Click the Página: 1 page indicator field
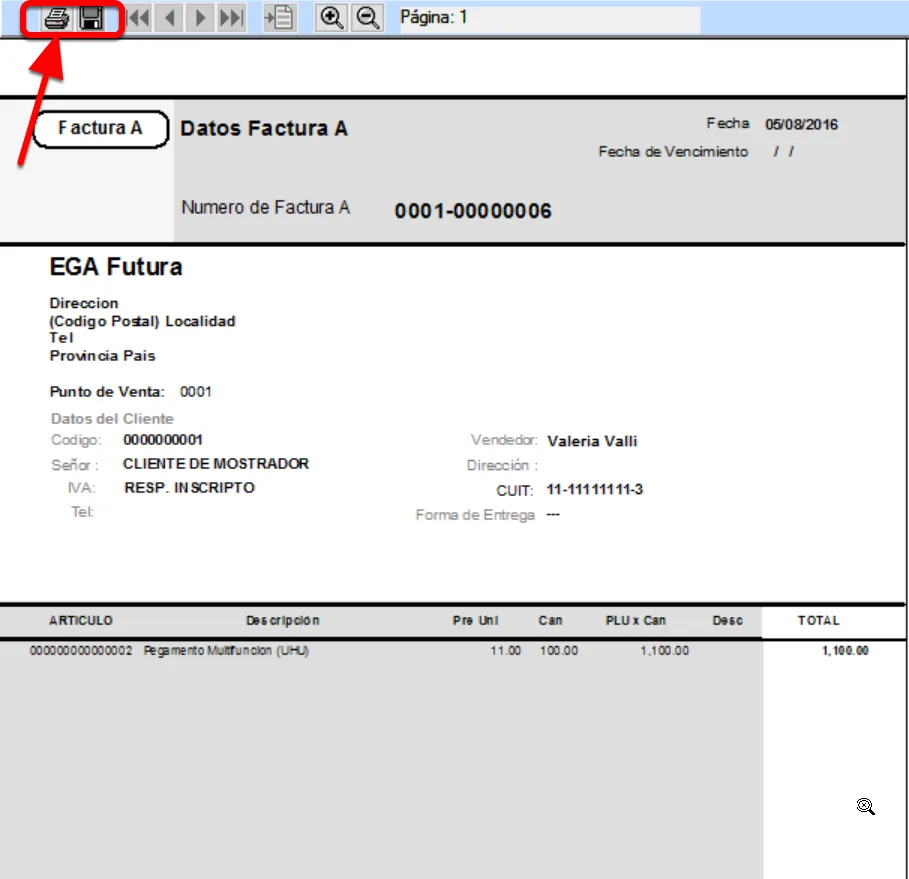Image resolution: width=909 pixels, height=879 pixels. [x=550, y=18]
